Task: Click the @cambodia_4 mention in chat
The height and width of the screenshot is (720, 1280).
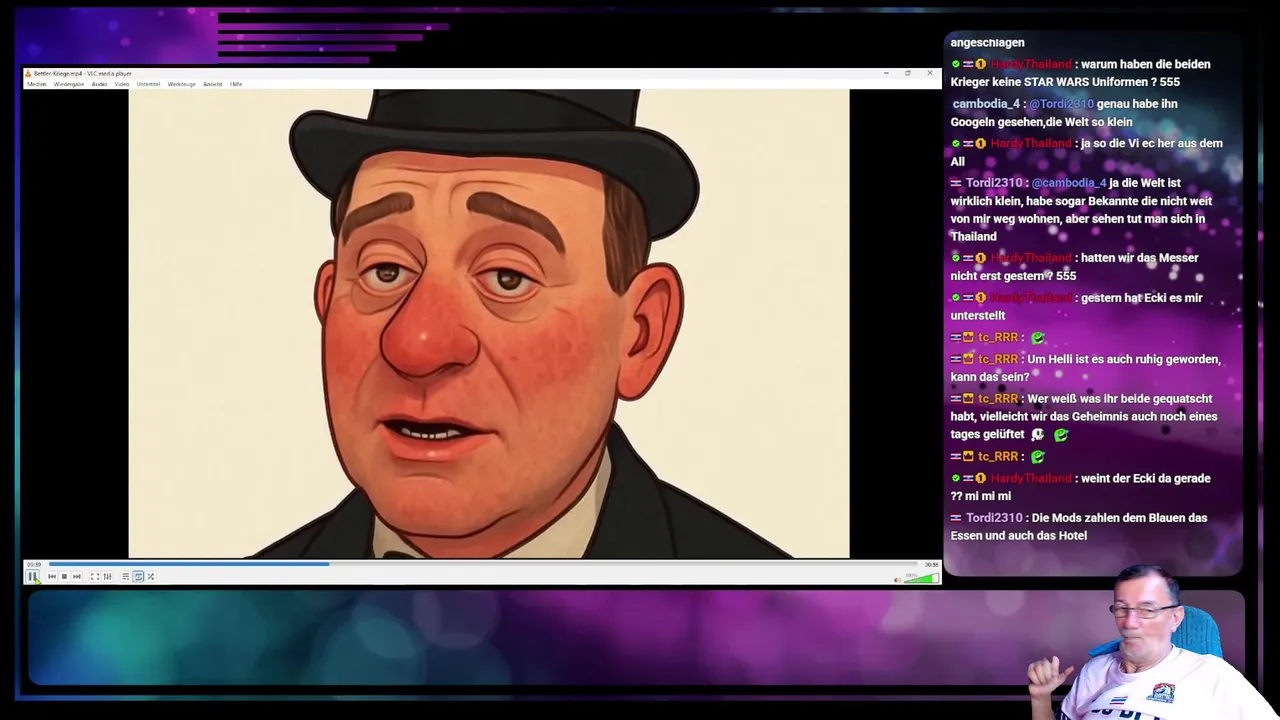Action: (1069, 183)
